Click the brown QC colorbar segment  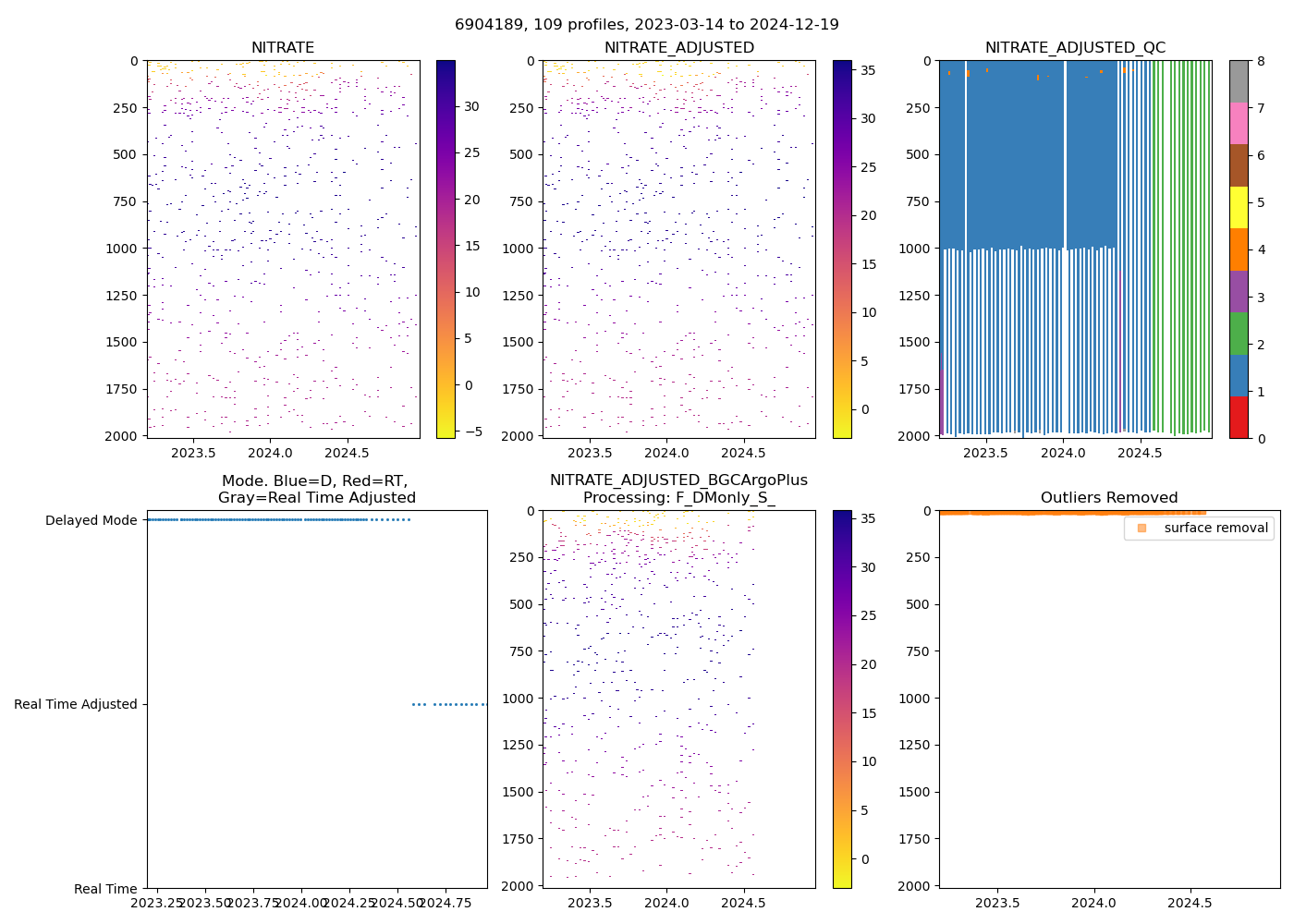[x=1239, y=165]
